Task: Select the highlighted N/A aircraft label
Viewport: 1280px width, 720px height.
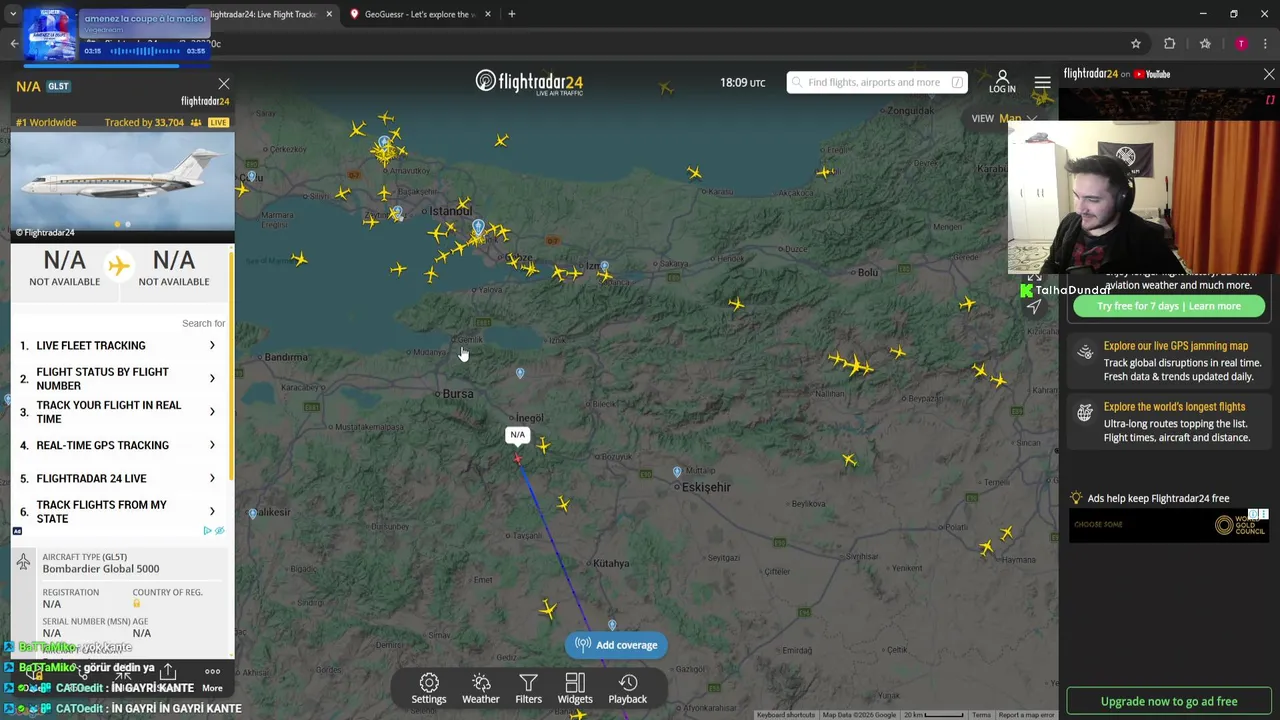Action: (517, 435)
